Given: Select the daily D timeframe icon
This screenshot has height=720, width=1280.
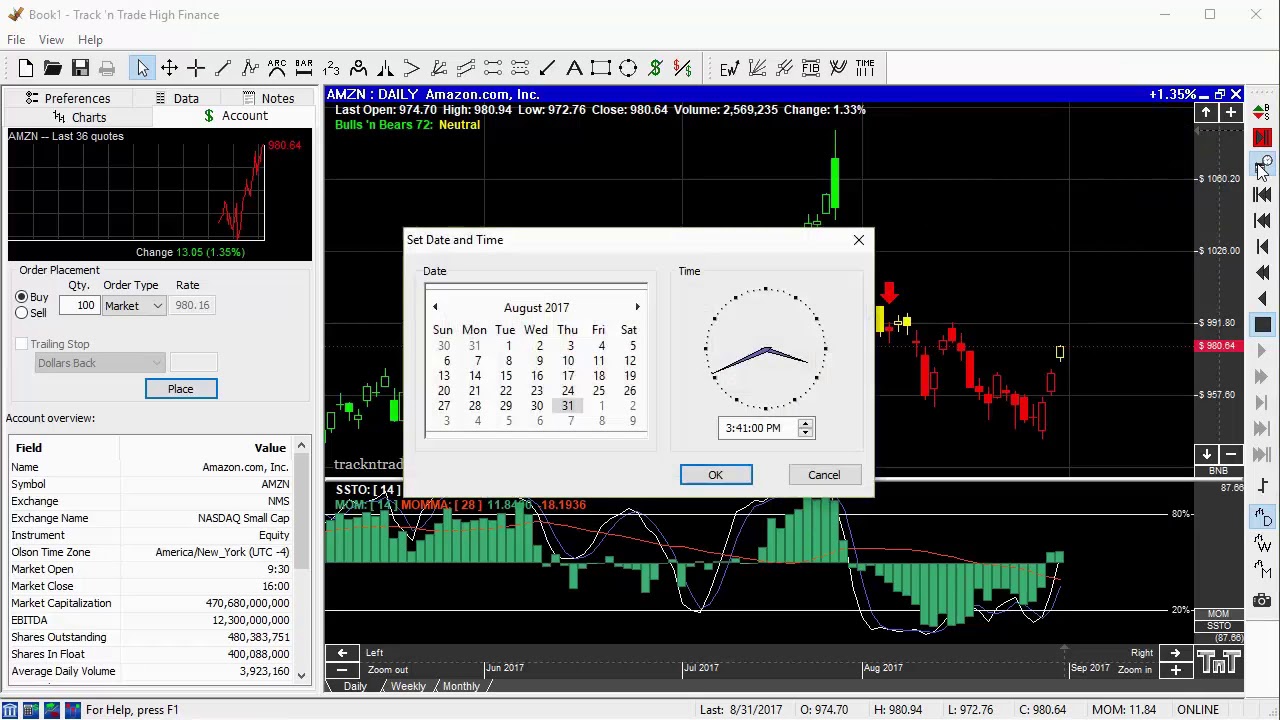Looking at the screenshot, I should pyautogui.click(x=1263, y=517).
